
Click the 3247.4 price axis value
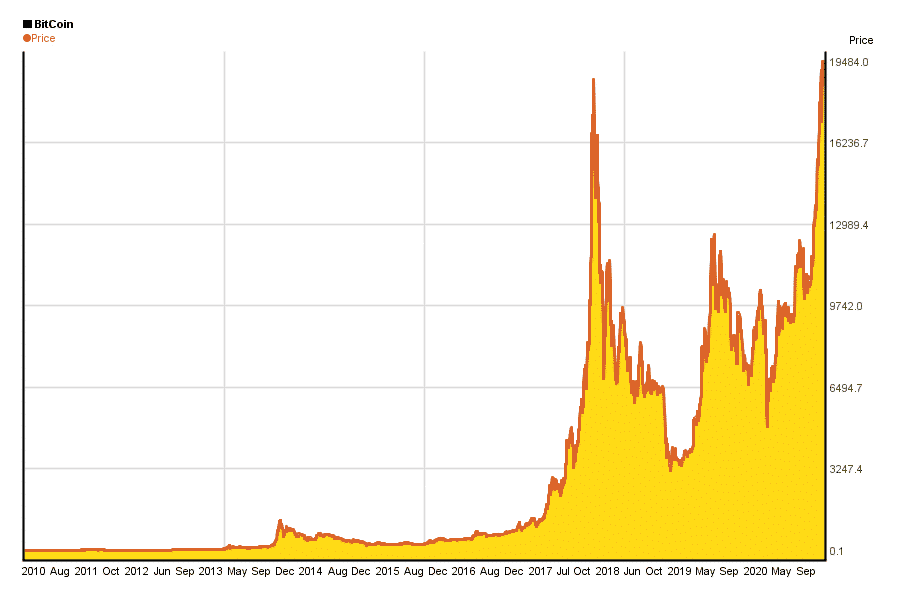point(846,469)
